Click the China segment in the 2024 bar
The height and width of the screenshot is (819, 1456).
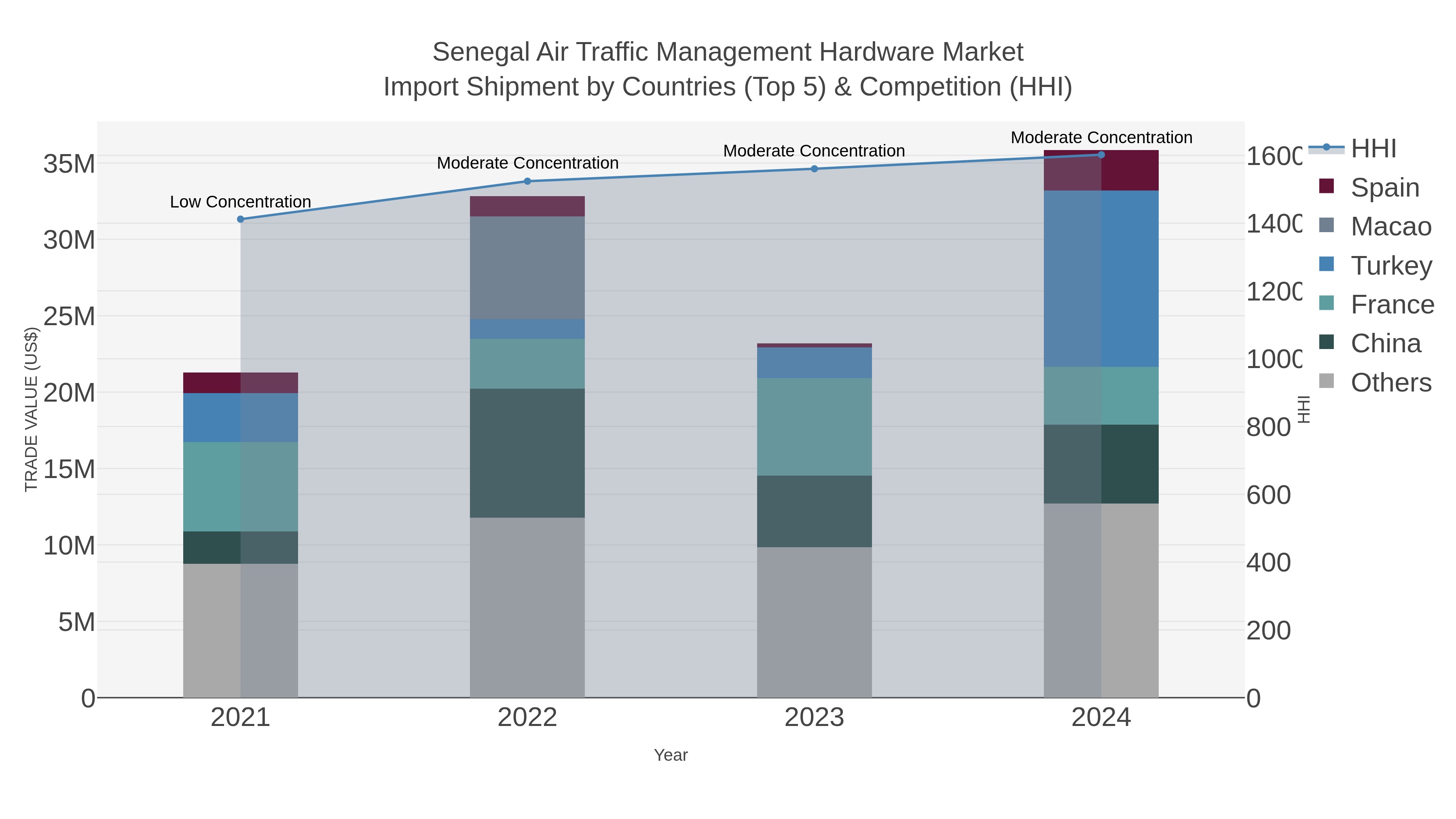tap(1101, 464)
